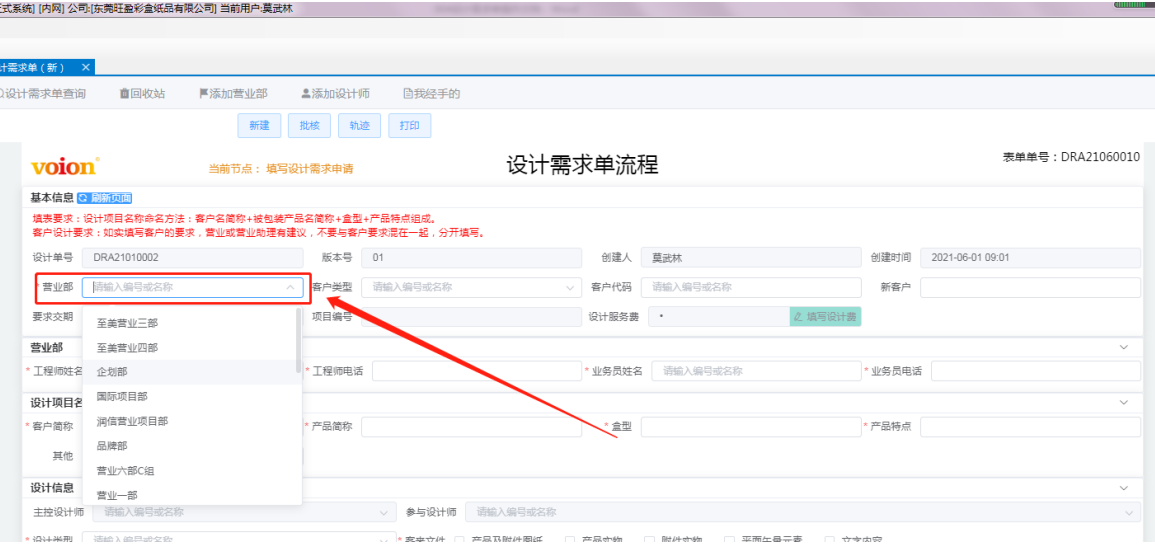Image resolution: width=1155 pixels, height=544 pixels.
Task: Click the 刷新页面 refresh button
Action: point(105,198)
